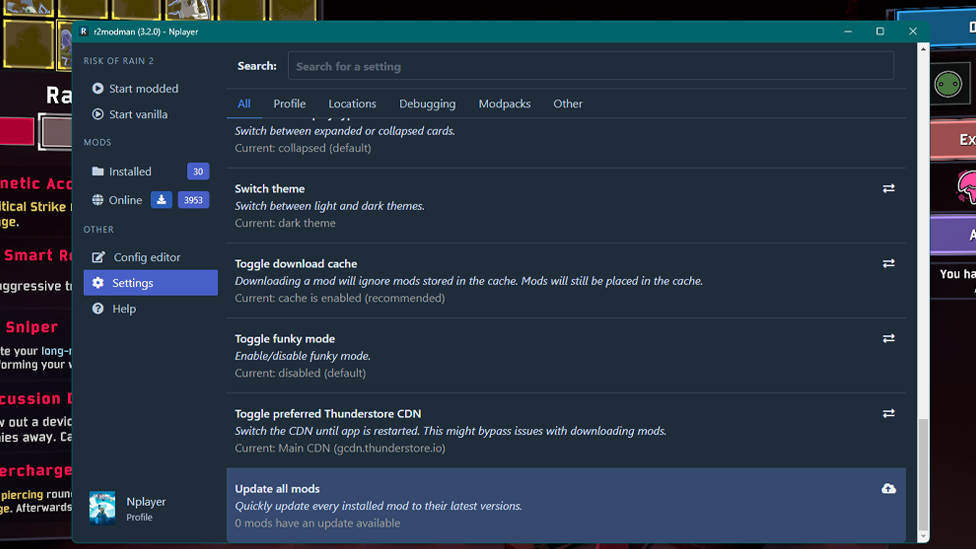
Task: Maximize the r2modman window
Action: coord(880,31)
